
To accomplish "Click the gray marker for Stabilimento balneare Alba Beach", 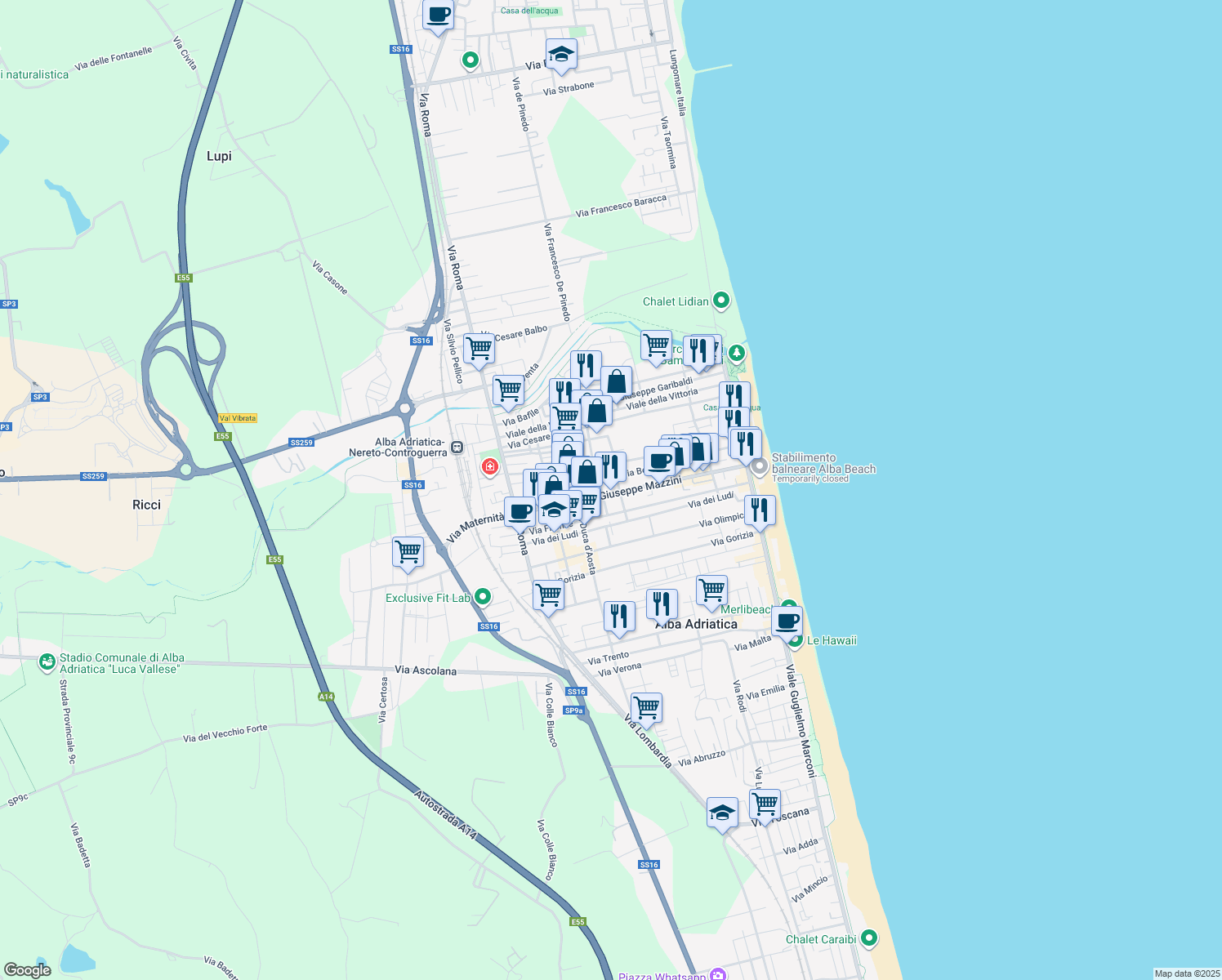I will point(759,465).
